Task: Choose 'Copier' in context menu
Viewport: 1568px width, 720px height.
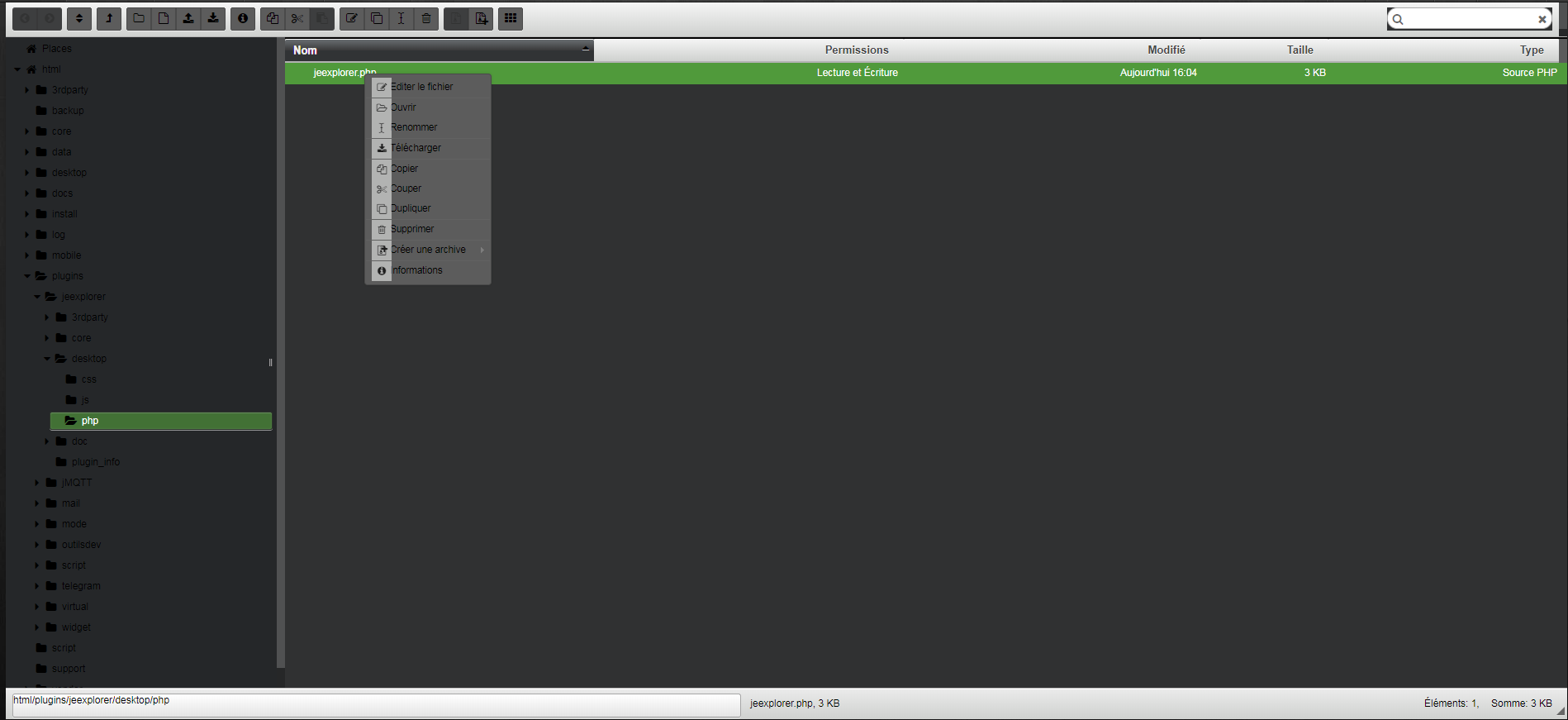Action: (428, 169)
